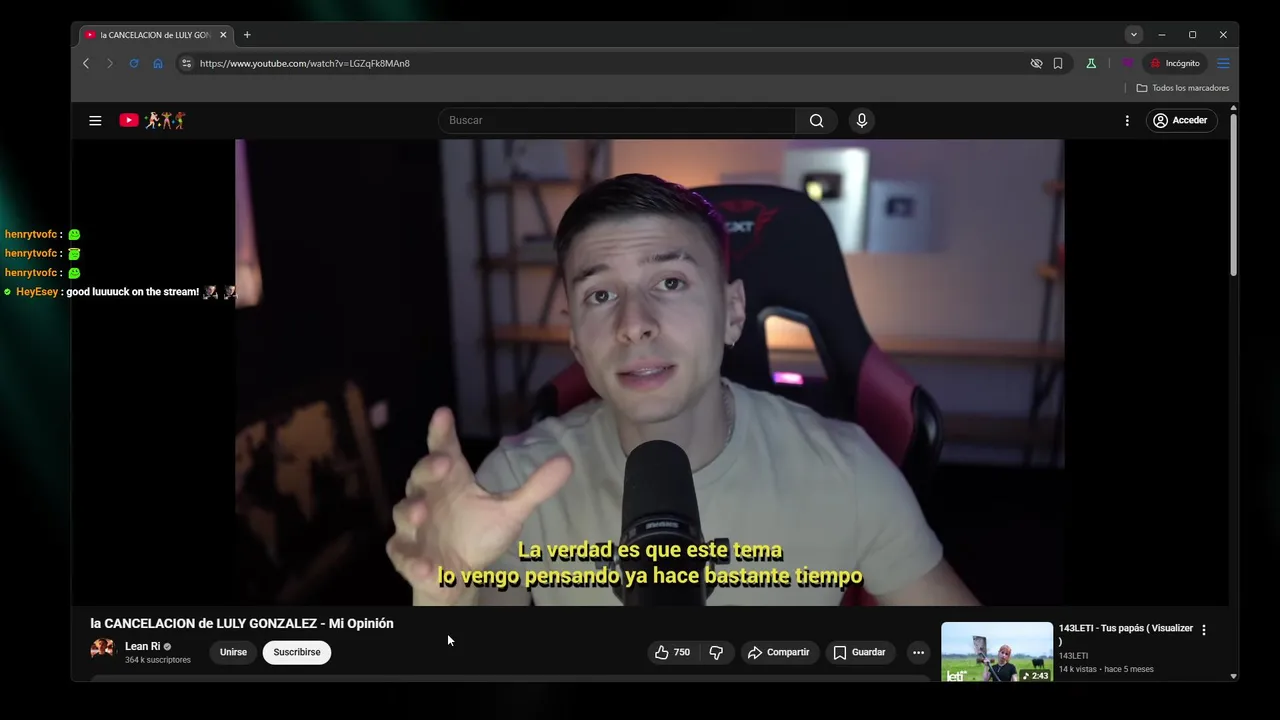Screen dimensions: 1280x720
Task: Open 143LETI Tus papás recommended thumbnail
Action: coord(997,652)
